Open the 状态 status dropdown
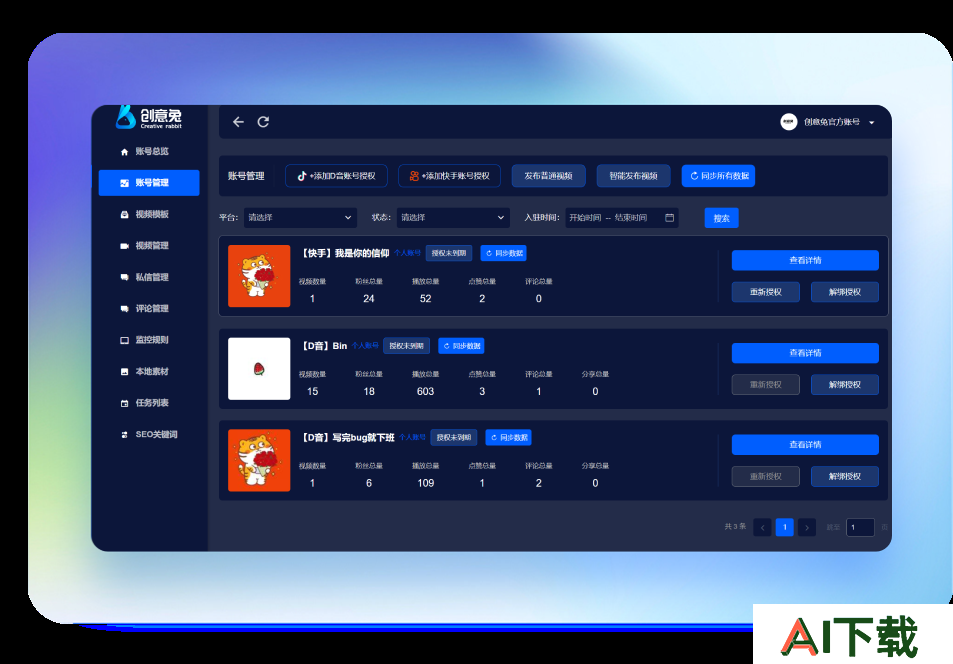953x664 pixels. pos(453,218)
